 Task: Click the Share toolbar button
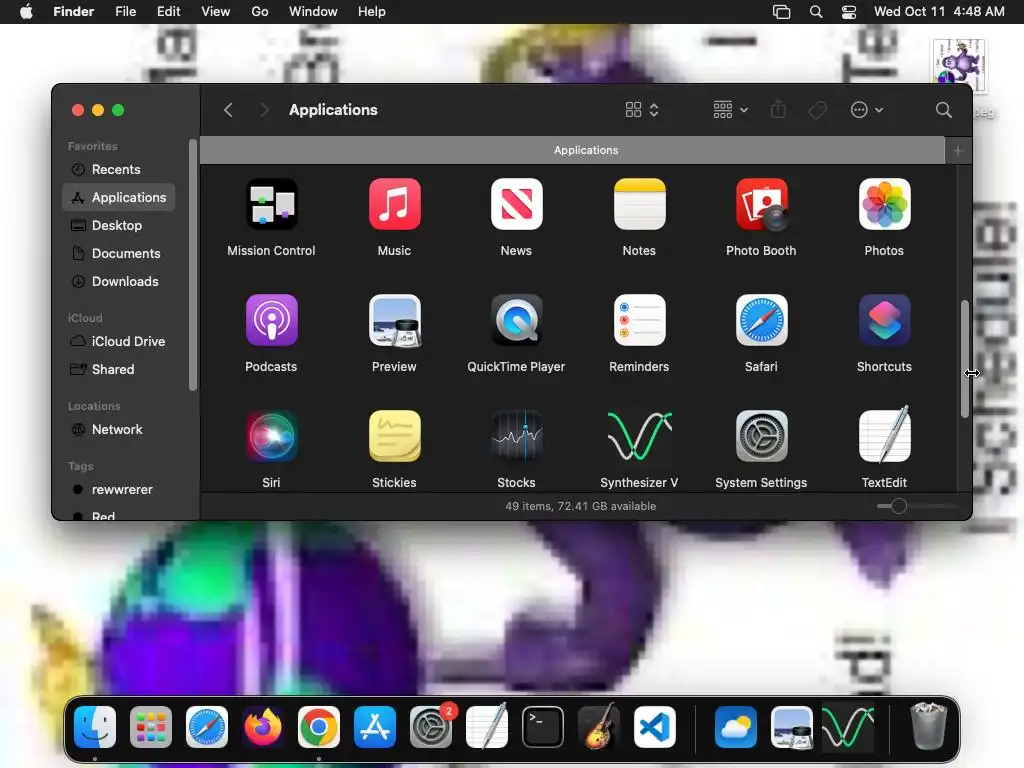click(778, 110)
